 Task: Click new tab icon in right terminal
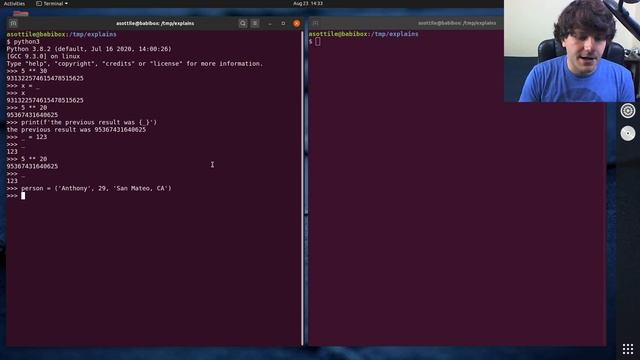pos(316,23)
